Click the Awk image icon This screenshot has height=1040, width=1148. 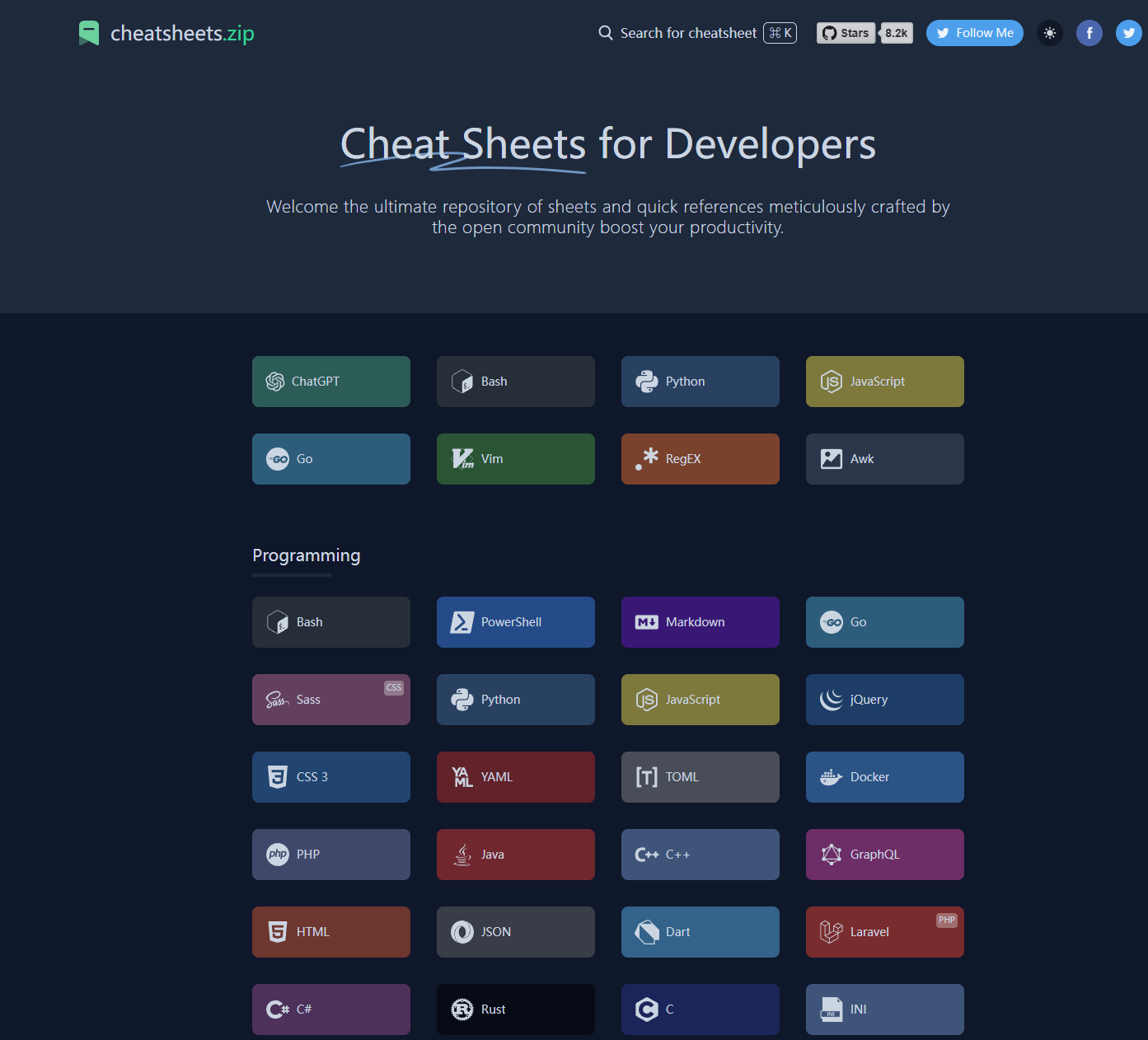click(x=831, y=459)
